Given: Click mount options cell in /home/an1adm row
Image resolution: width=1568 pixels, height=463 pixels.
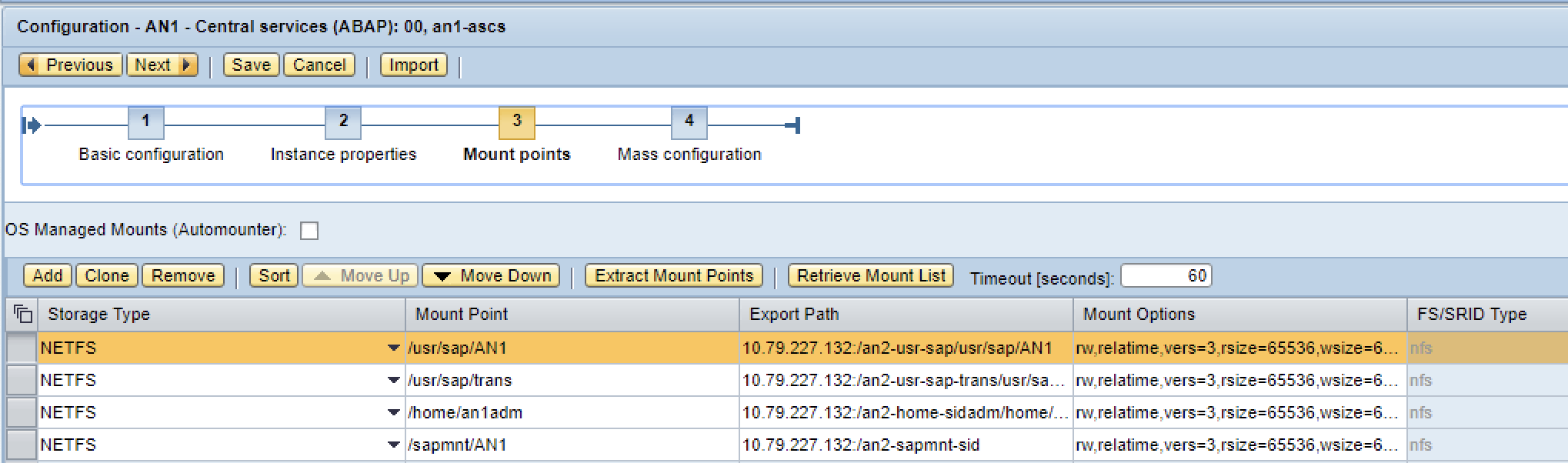Looking at the screenshot, I should tap(1240, 412).
